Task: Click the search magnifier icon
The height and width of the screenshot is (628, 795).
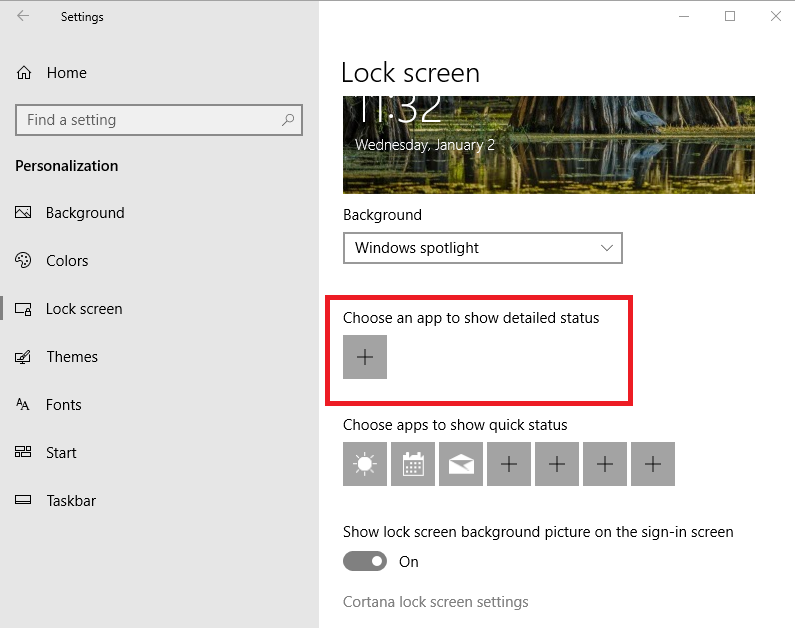Action: [x=288, y=120]
